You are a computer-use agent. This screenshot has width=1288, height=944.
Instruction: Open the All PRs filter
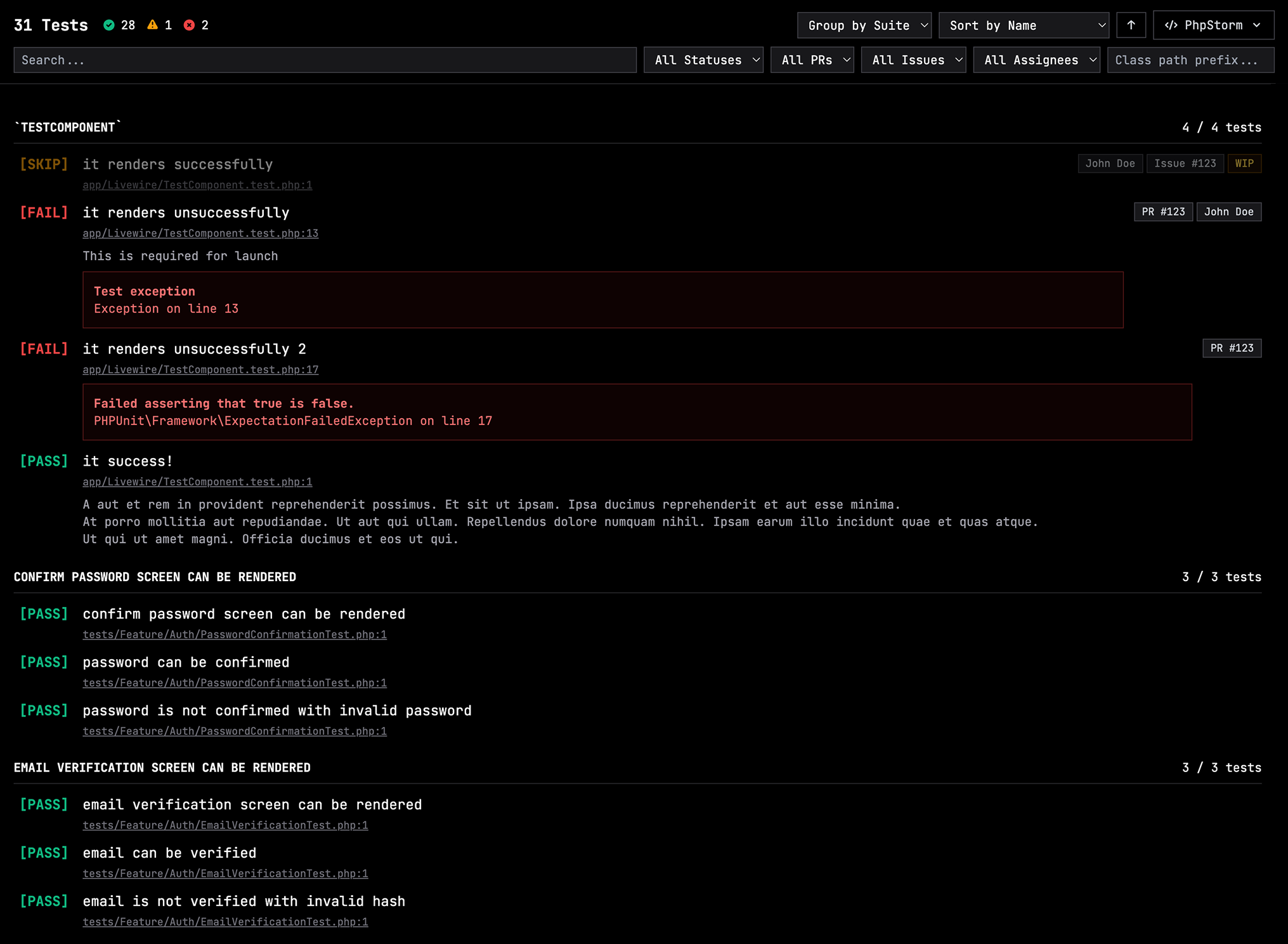[x=812, y=60]
